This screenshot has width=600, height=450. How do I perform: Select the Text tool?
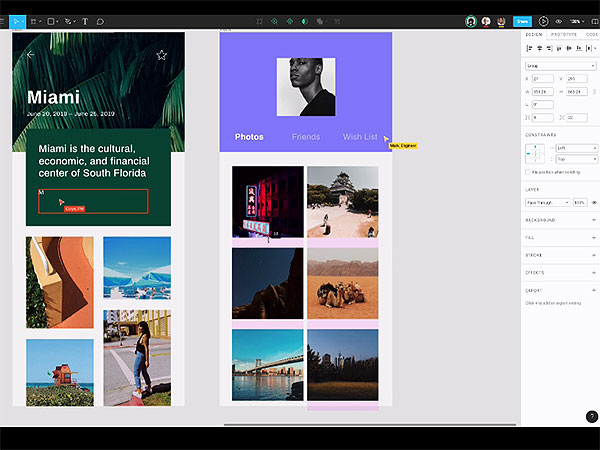click(x=85, y=21)
